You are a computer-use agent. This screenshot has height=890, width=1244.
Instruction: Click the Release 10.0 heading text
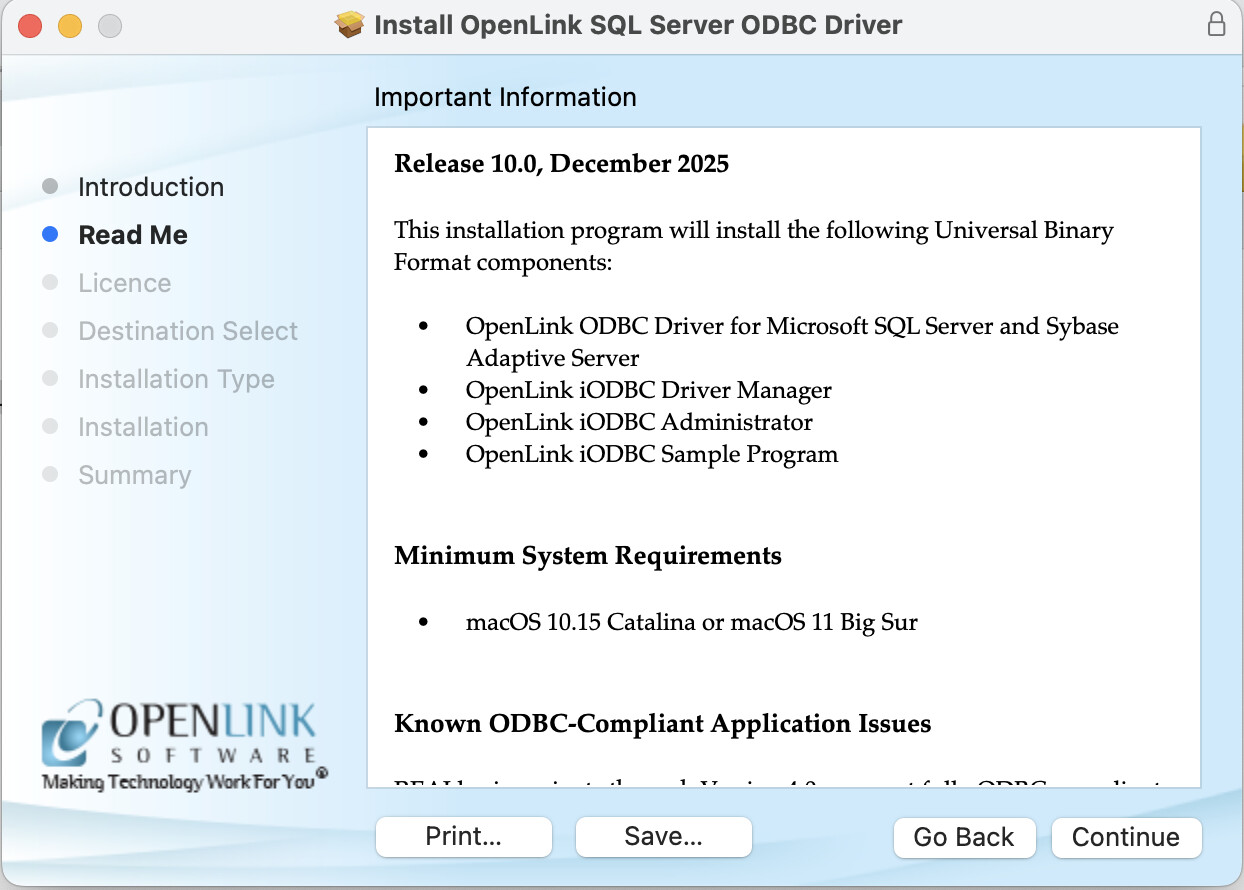click(x=561, y=163)
